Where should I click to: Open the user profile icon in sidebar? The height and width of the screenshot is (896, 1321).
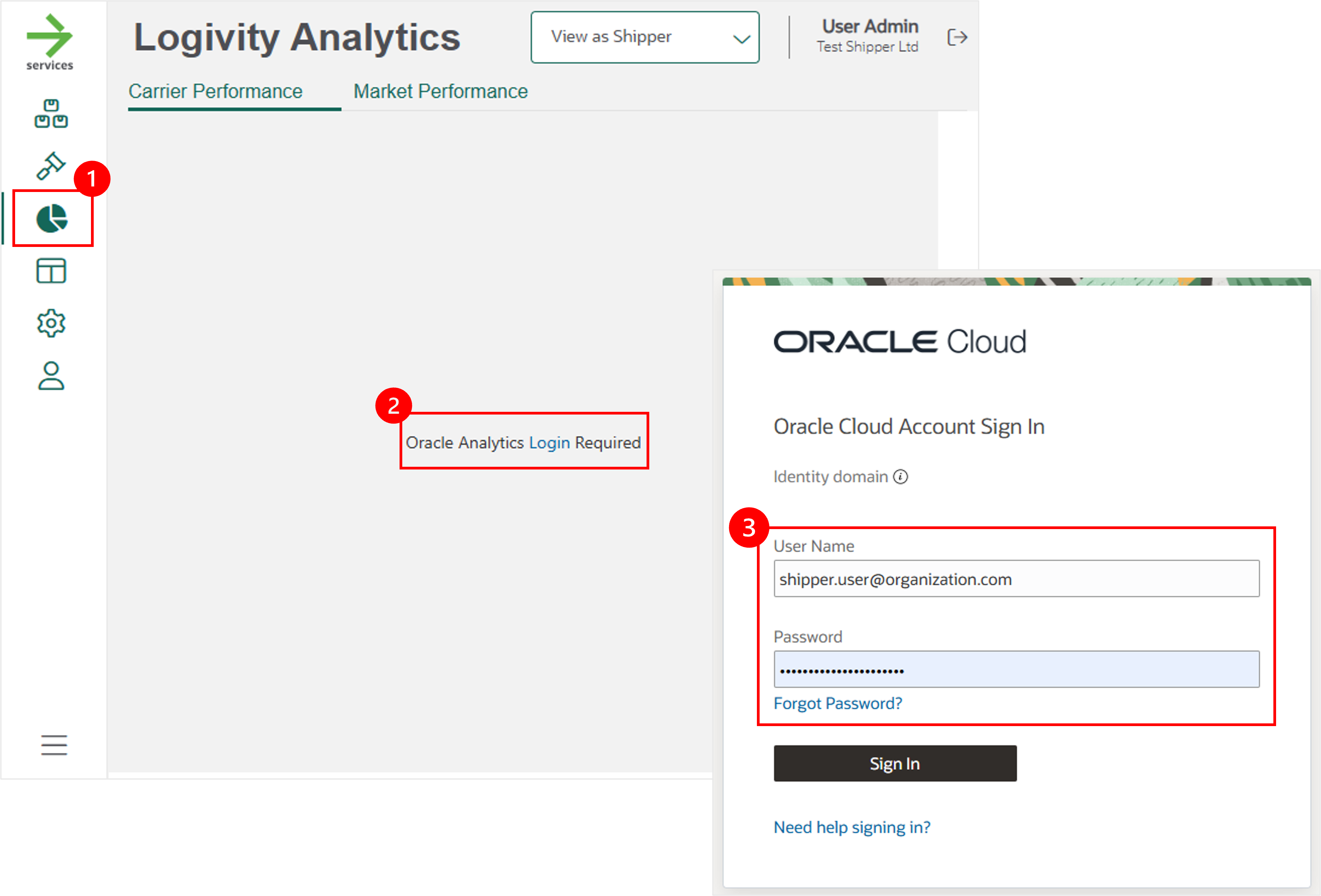pyautogui.click(x=51, y=376)
